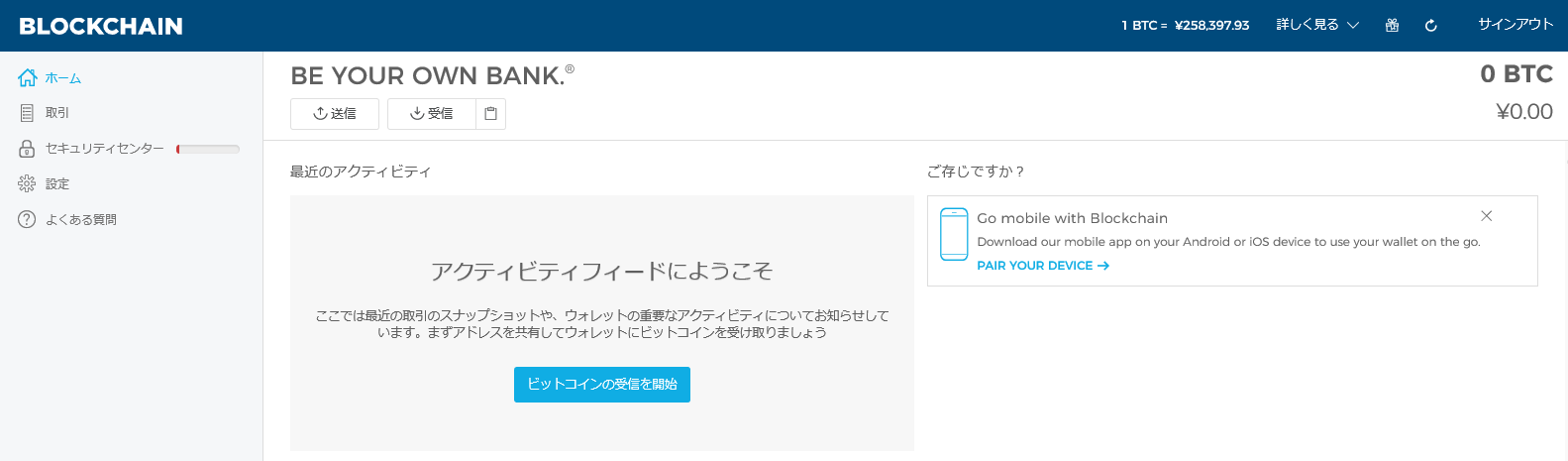1568x461 pixels.
Task: Dismiss the Go mobile with Blockchain card
Action: click(x=1486, y=216)
